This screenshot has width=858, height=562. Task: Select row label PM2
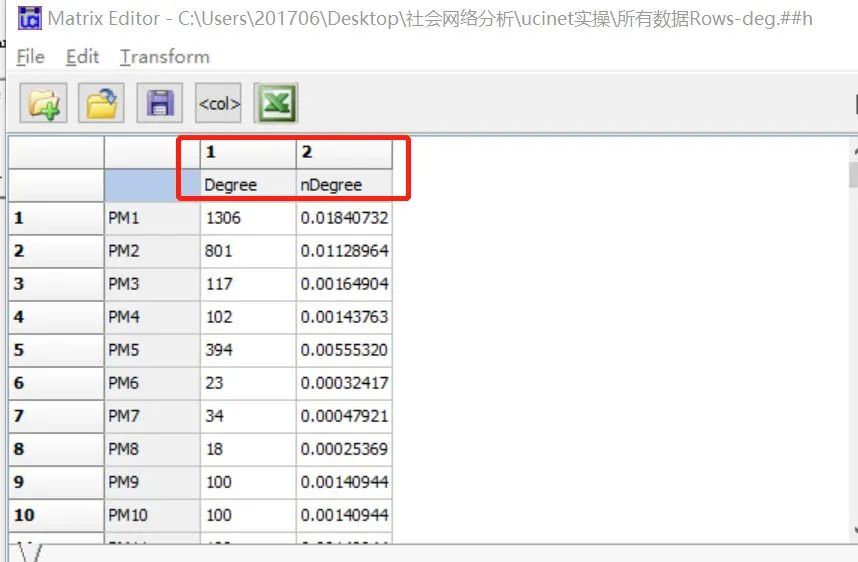pos(152,251)
